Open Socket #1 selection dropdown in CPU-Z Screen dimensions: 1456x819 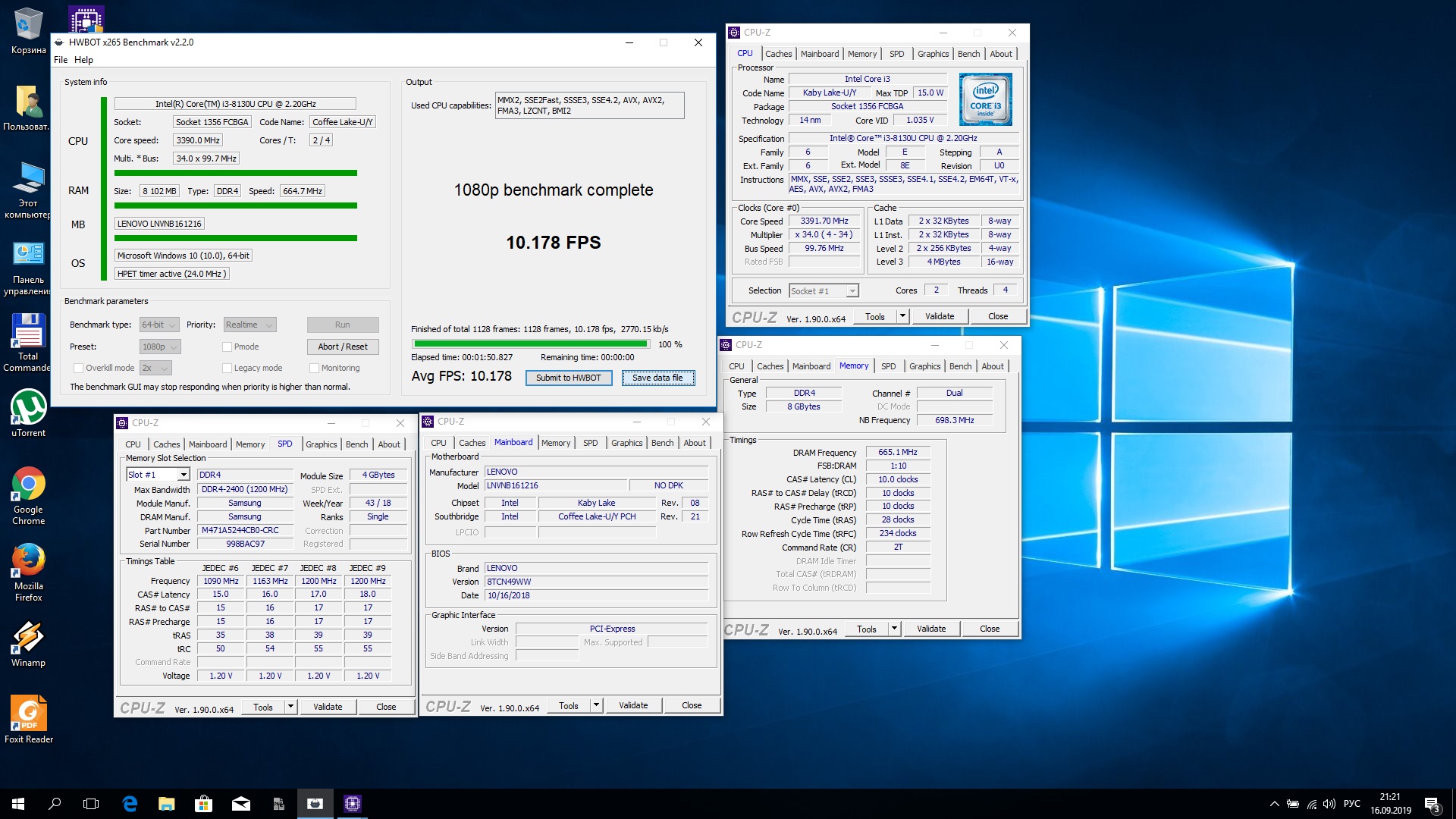coord(824,291)
